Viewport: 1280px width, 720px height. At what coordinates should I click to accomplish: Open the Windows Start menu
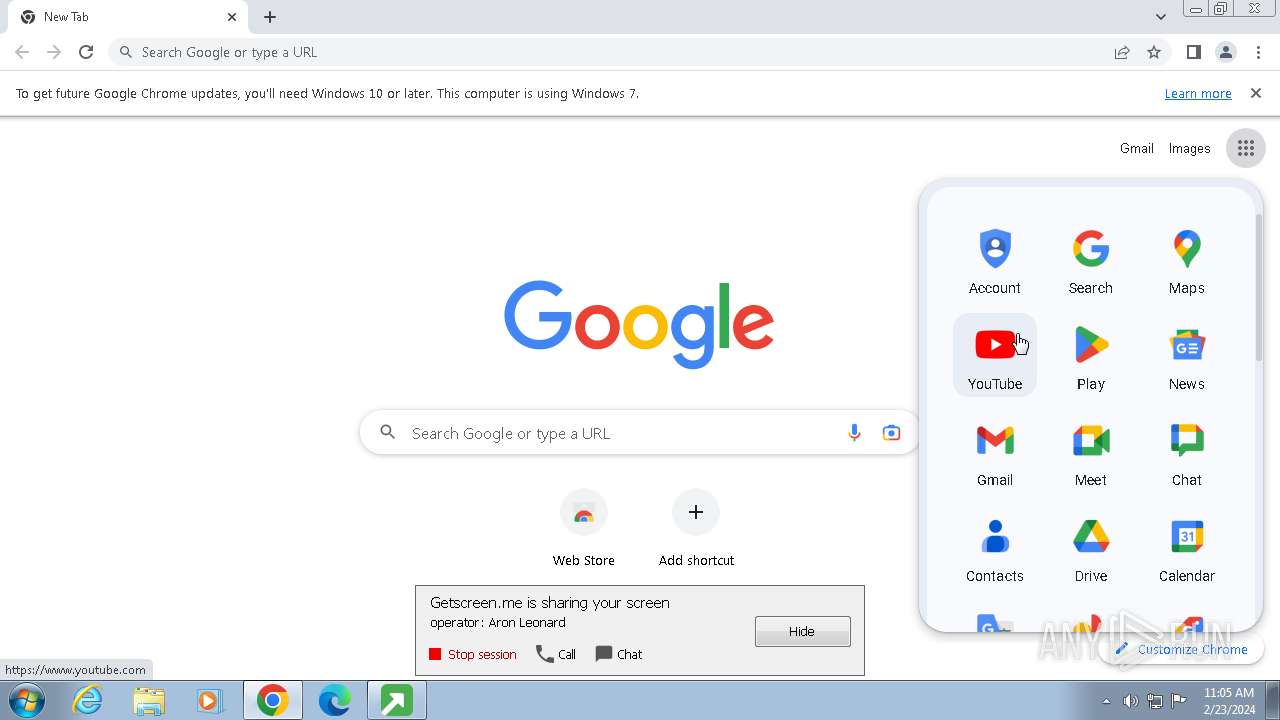[x=27, y=700]
